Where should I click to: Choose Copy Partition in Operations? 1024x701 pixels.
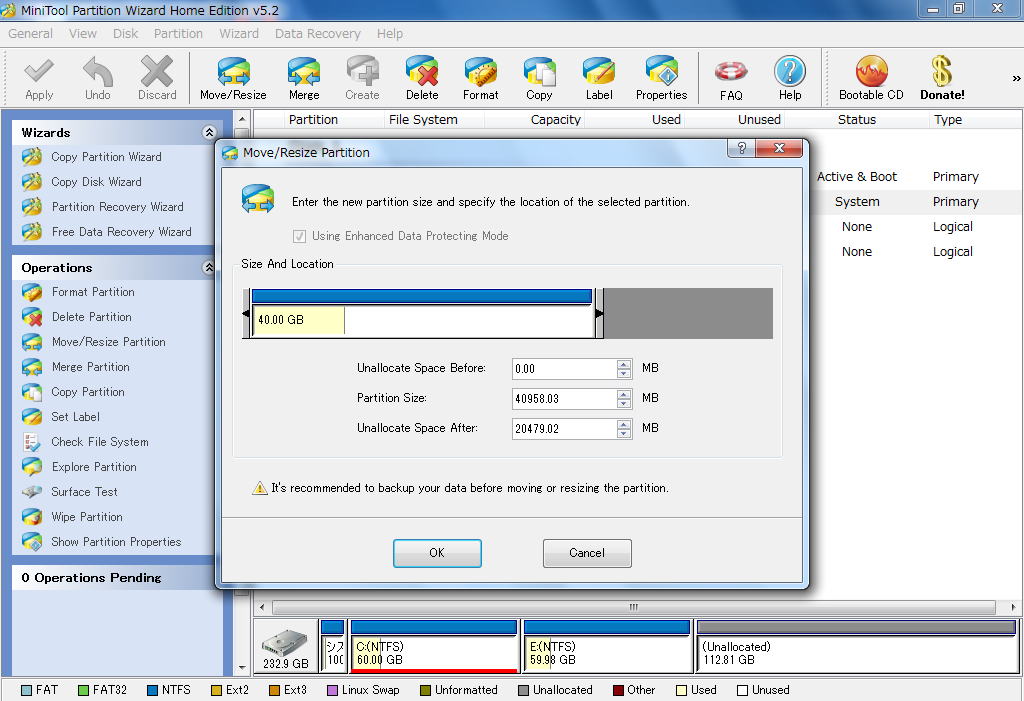click(88, 392)
